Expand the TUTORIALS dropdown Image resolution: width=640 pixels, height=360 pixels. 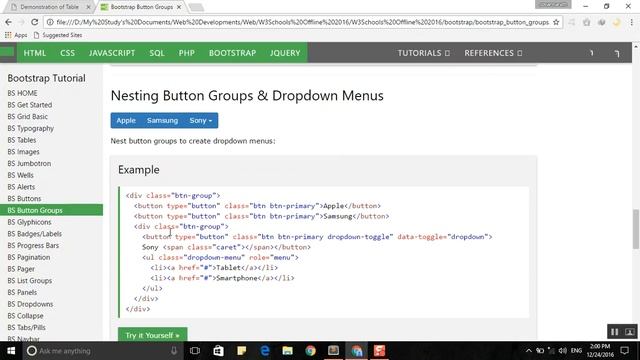point(424,53)
